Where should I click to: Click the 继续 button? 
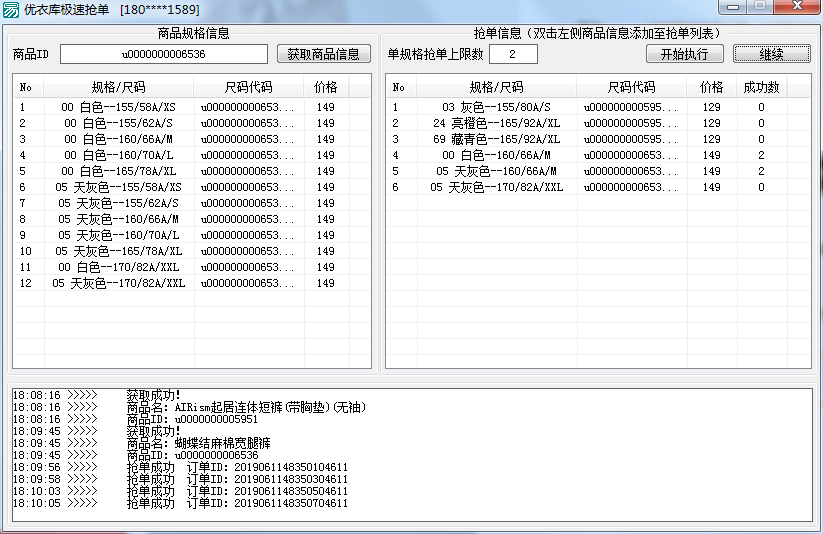(771, 54)
